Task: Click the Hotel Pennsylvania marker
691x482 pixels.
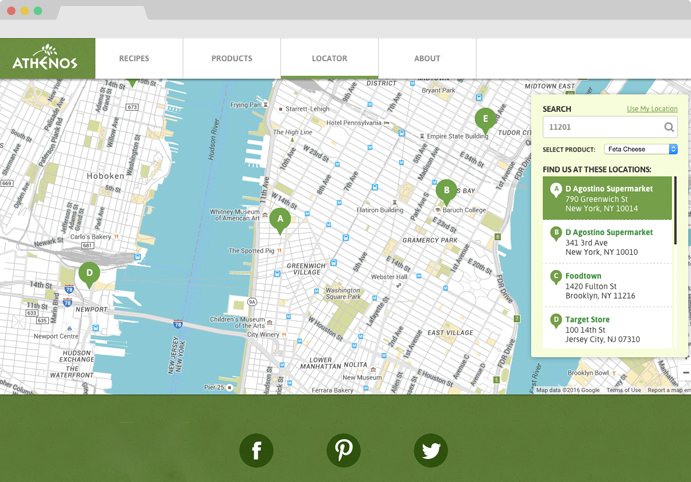Action: (x=386, y=123)
